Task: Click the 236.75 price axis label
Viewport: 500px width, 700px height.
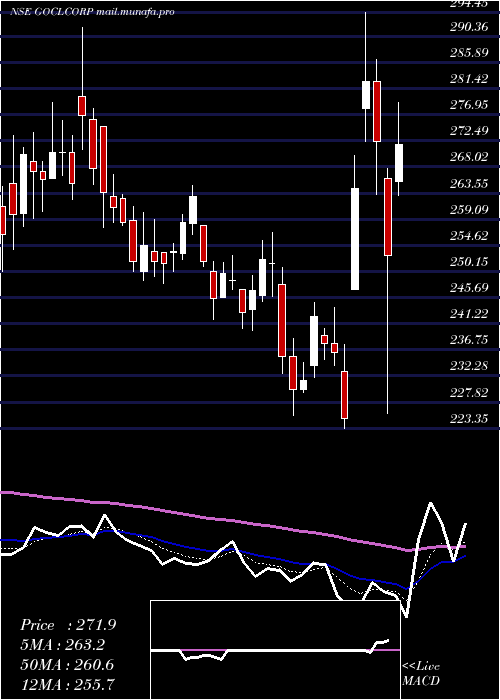Action: (x=468, y=340)
